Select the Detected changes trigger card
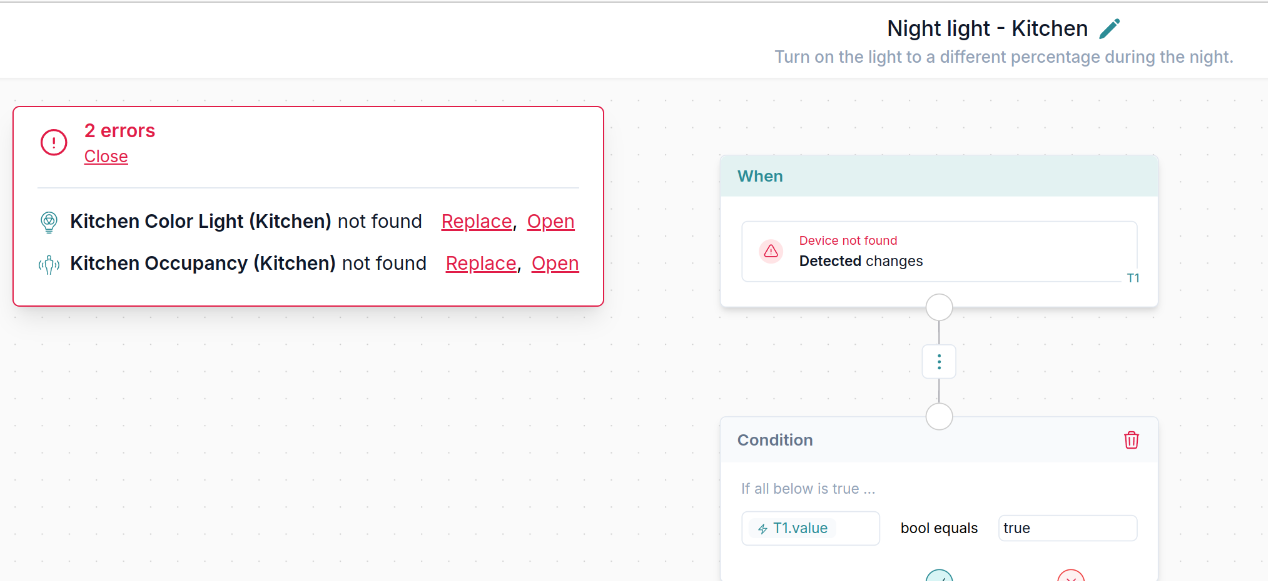Image resolution: width=1268 pixels, height=581 pixels. [x=938, y=251]
